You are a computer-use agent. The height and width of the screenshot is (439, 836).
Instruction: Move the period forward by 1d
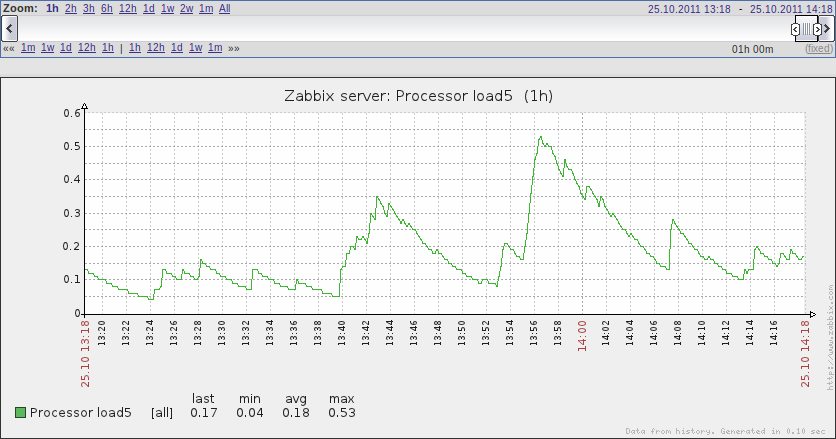click(x=176, y=47)
